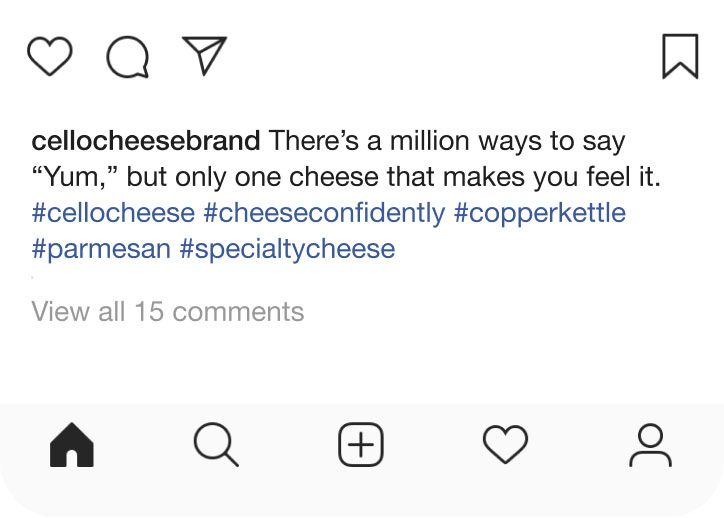Open the cellocheesebrand profile username
The width and height of the screenshot is (724, 518).
tap(146, 141)
